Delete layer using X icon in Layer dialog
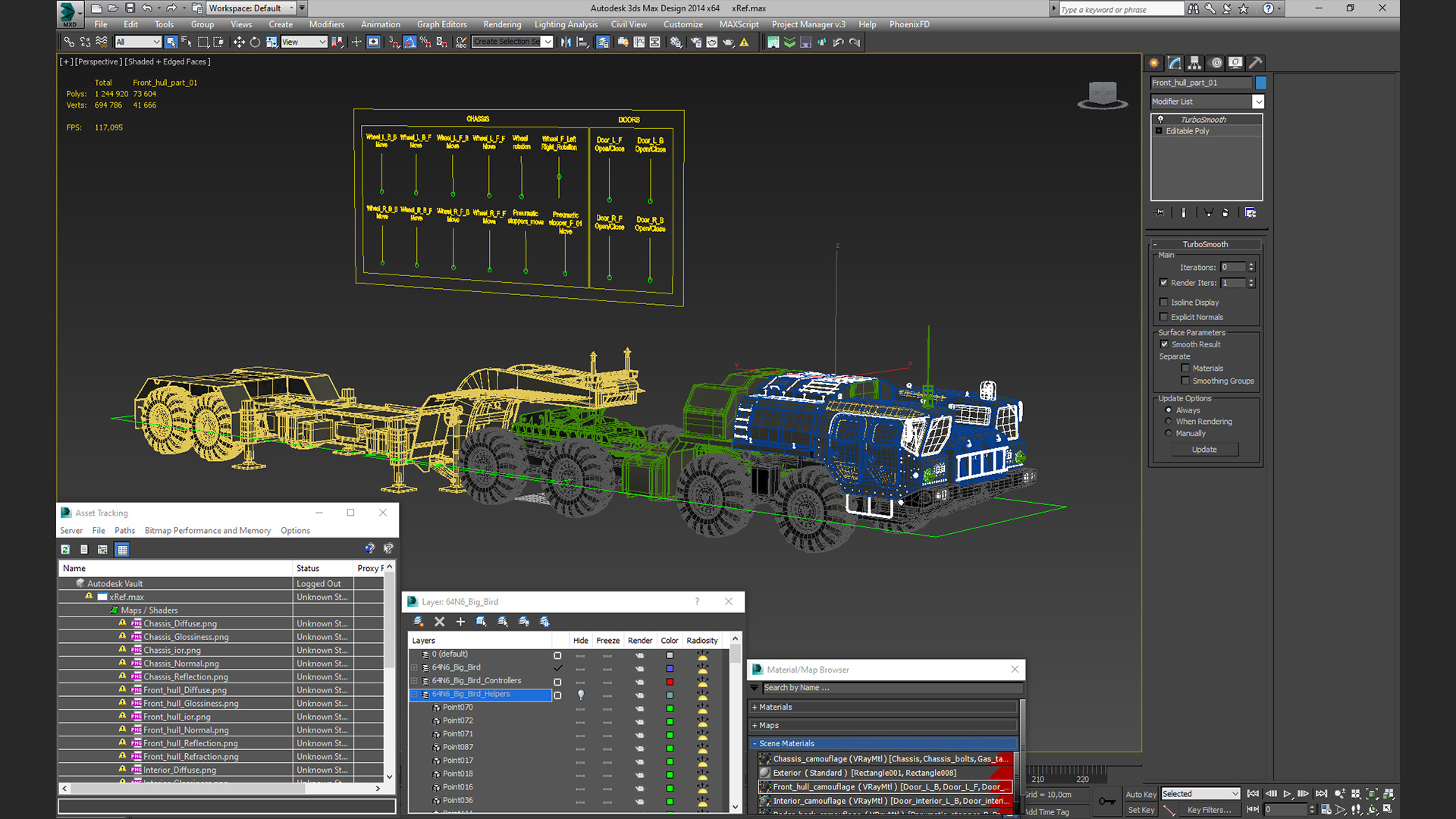 (x=439, y=621)
